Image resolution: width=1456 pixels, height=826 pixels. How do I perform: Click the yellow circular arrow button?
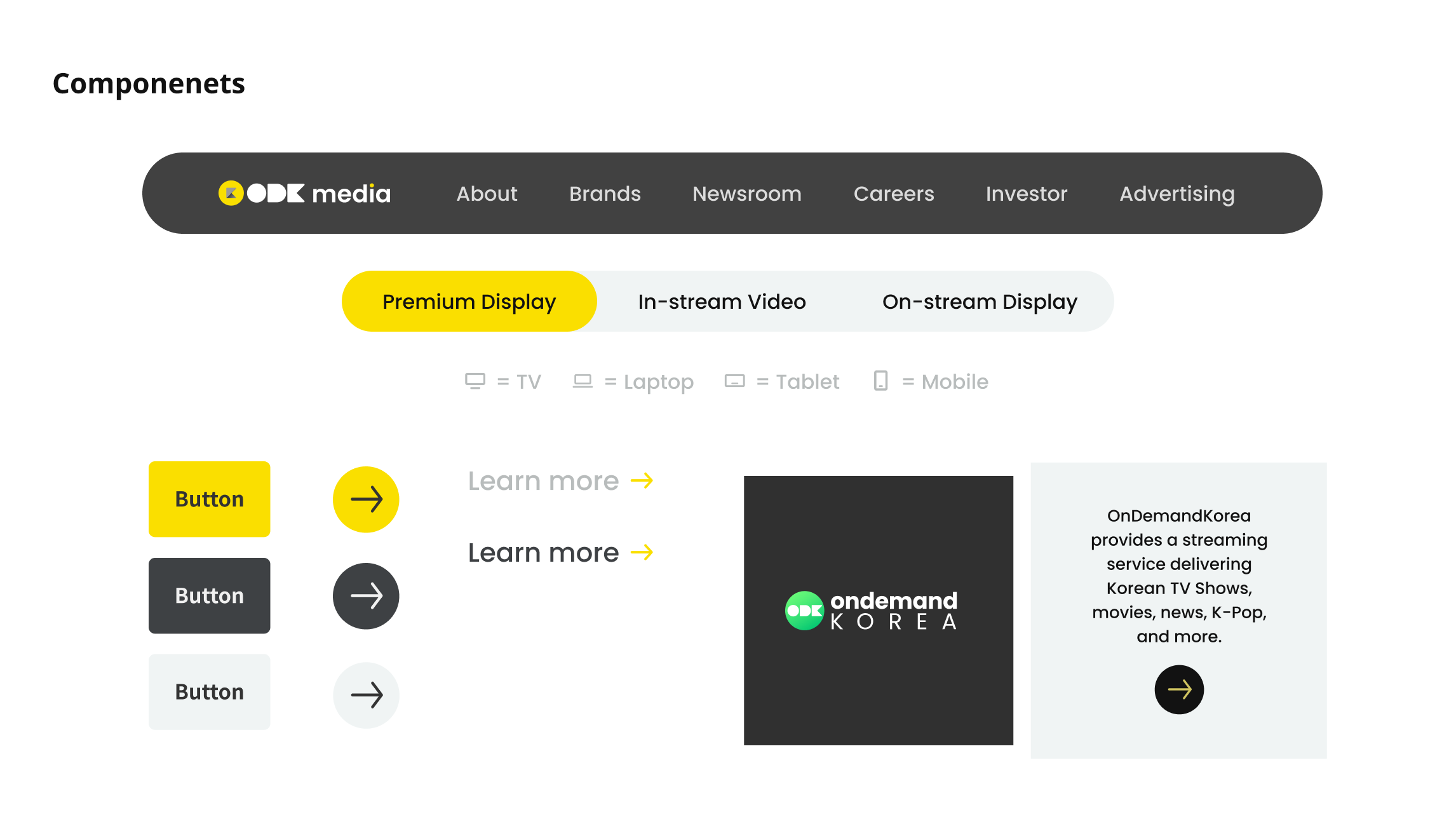point(366,499)
